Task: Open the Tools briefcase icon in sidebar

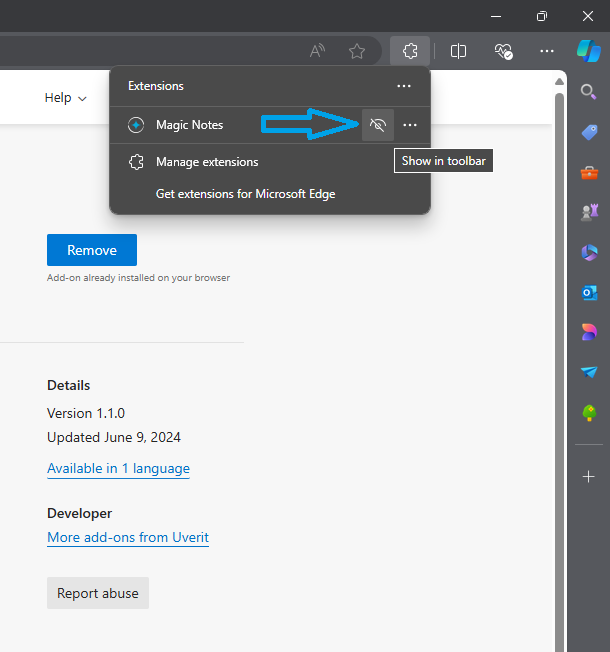Action: (589, 172)
